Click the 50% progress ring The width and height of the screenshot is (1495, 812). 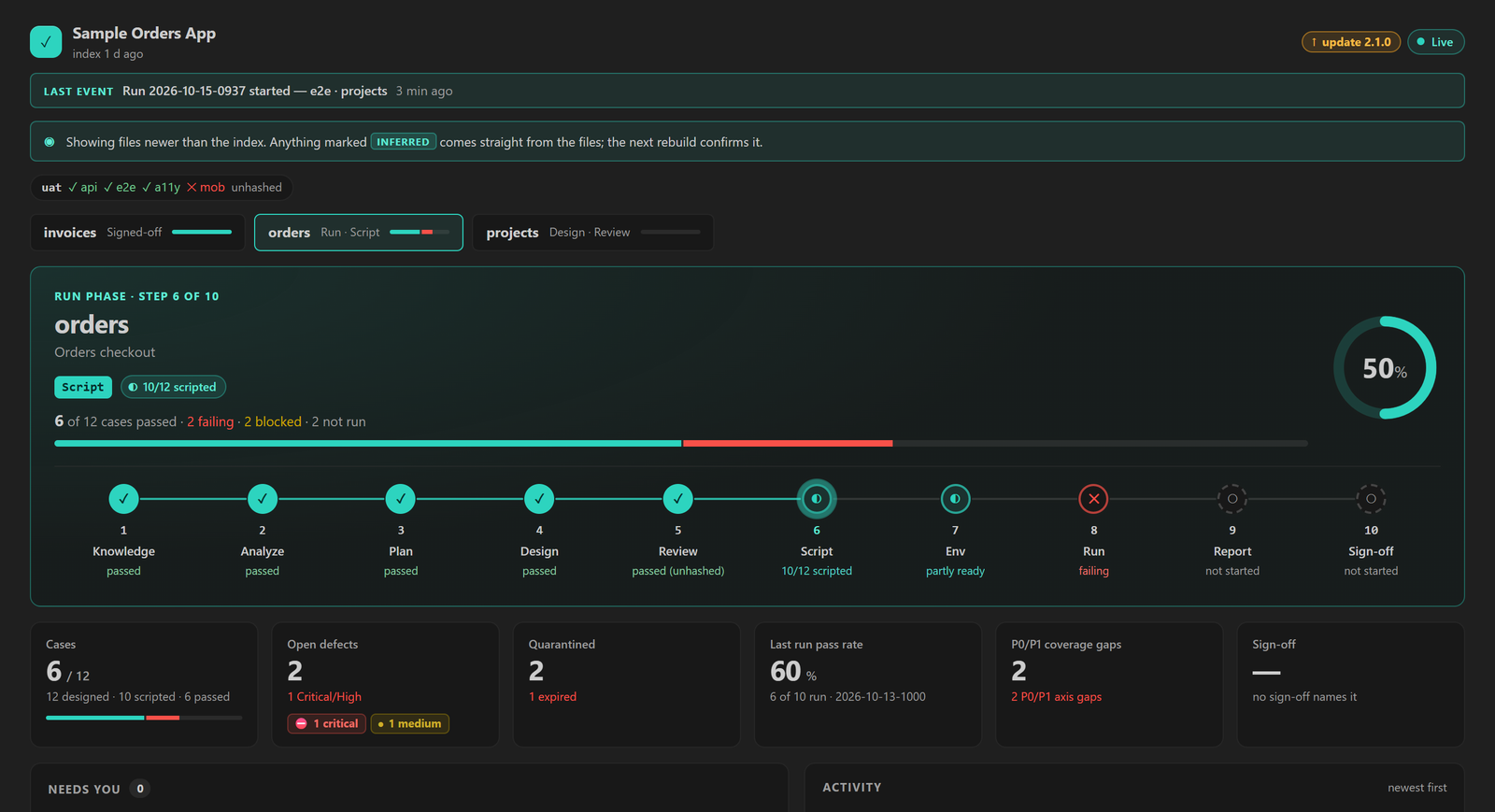click(1385, 367)
